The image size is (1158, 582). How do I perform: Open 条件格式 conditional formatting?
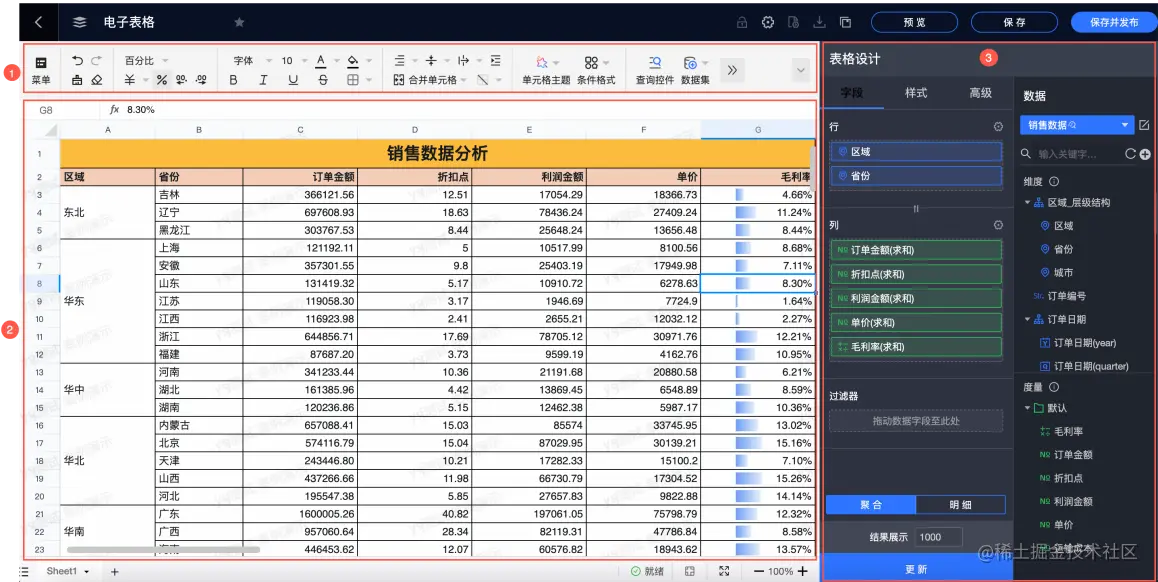596,70
